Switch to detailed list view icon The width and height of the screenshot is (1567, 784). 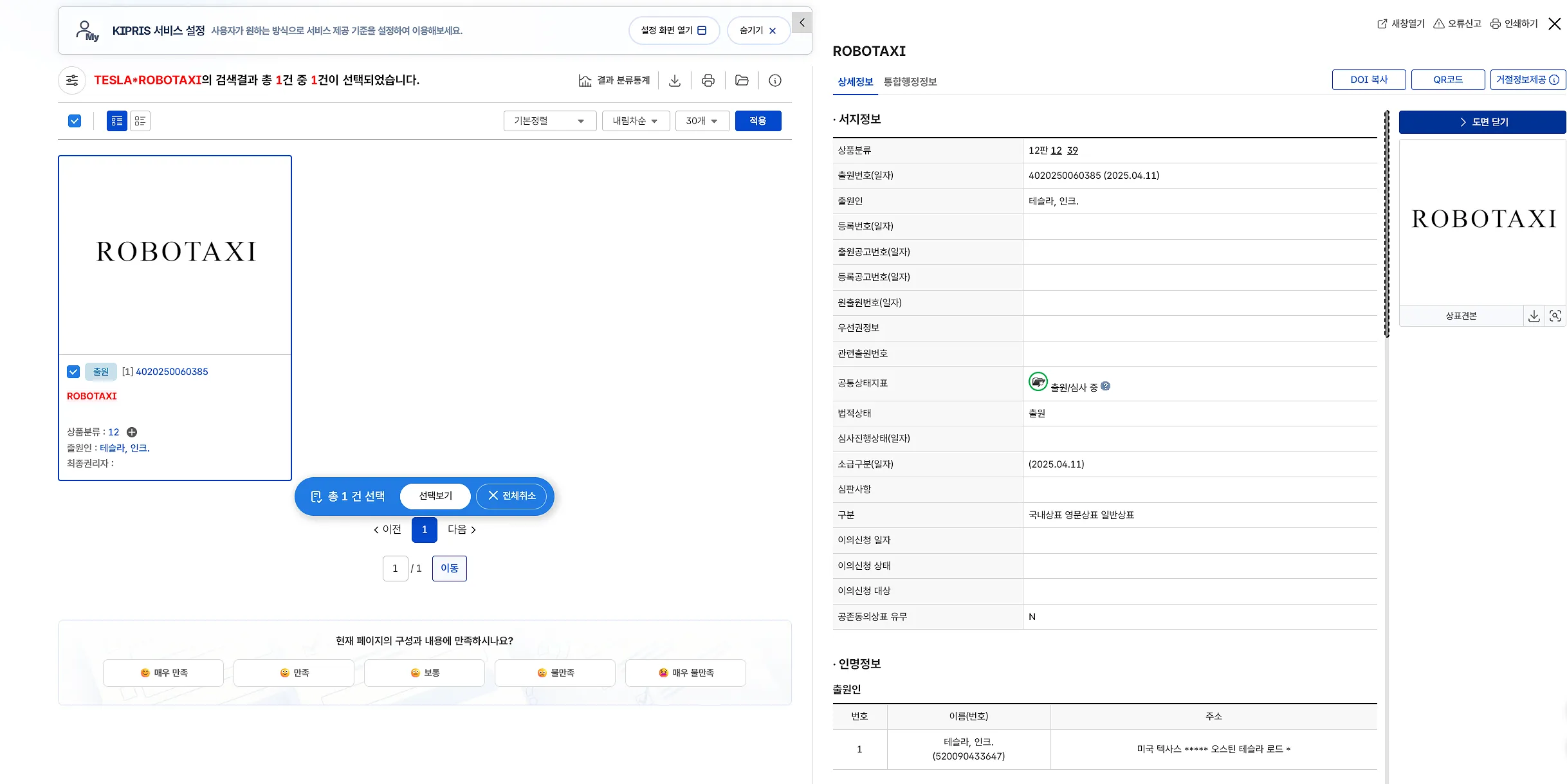[117, 121]
